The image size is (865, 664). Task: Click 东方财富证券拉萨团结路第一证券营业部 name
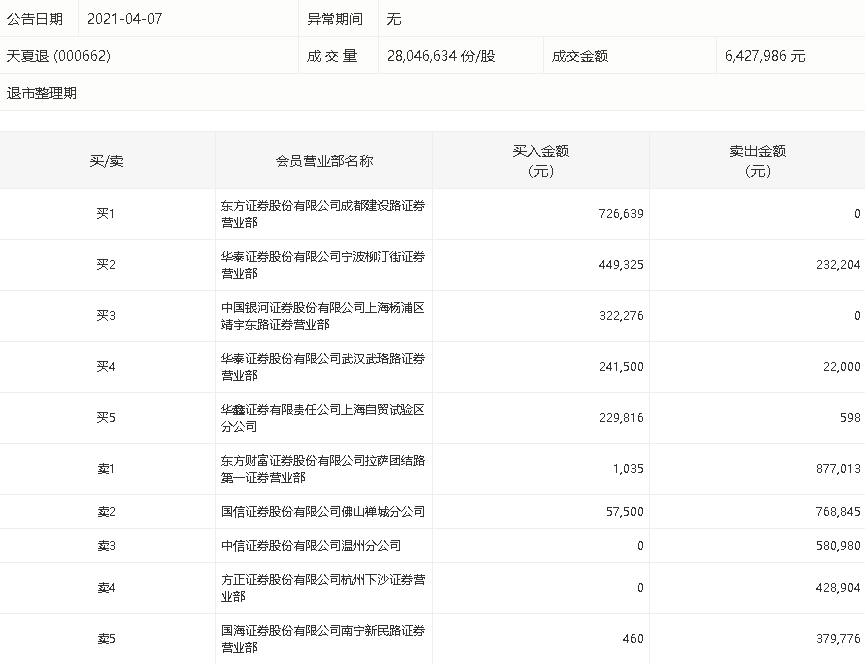pyautogui.click(x=323, y=469)
